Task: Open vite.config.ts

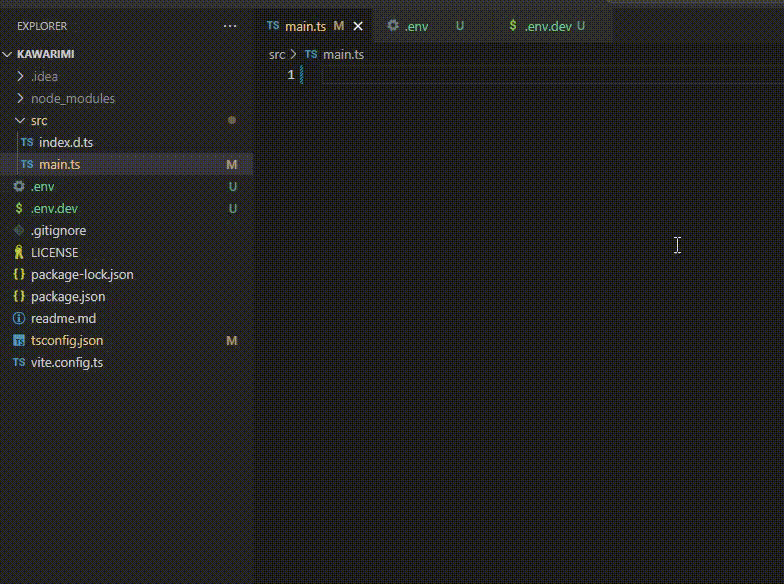Action: (x=126, y=362)
